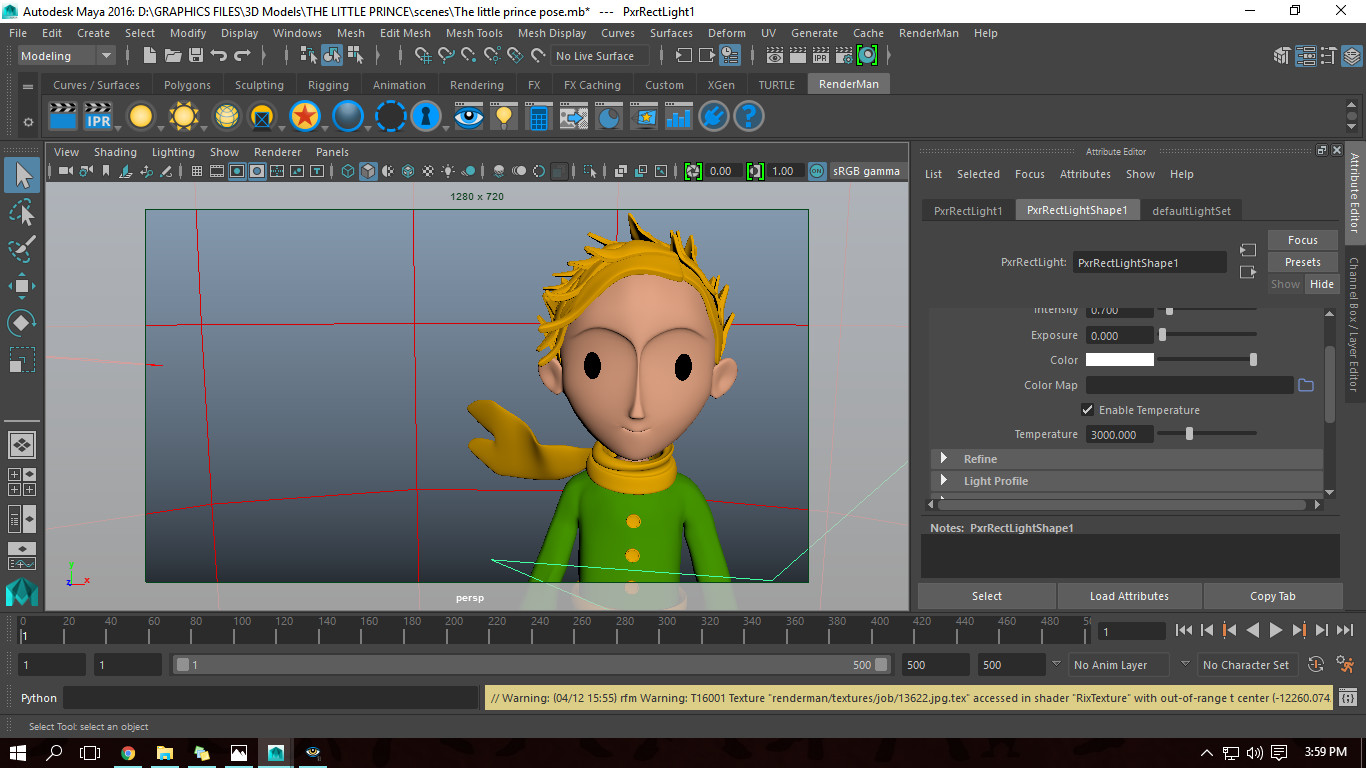Undo with the curved arrow icon
The image size is (1366, 768).
[219, 56]
